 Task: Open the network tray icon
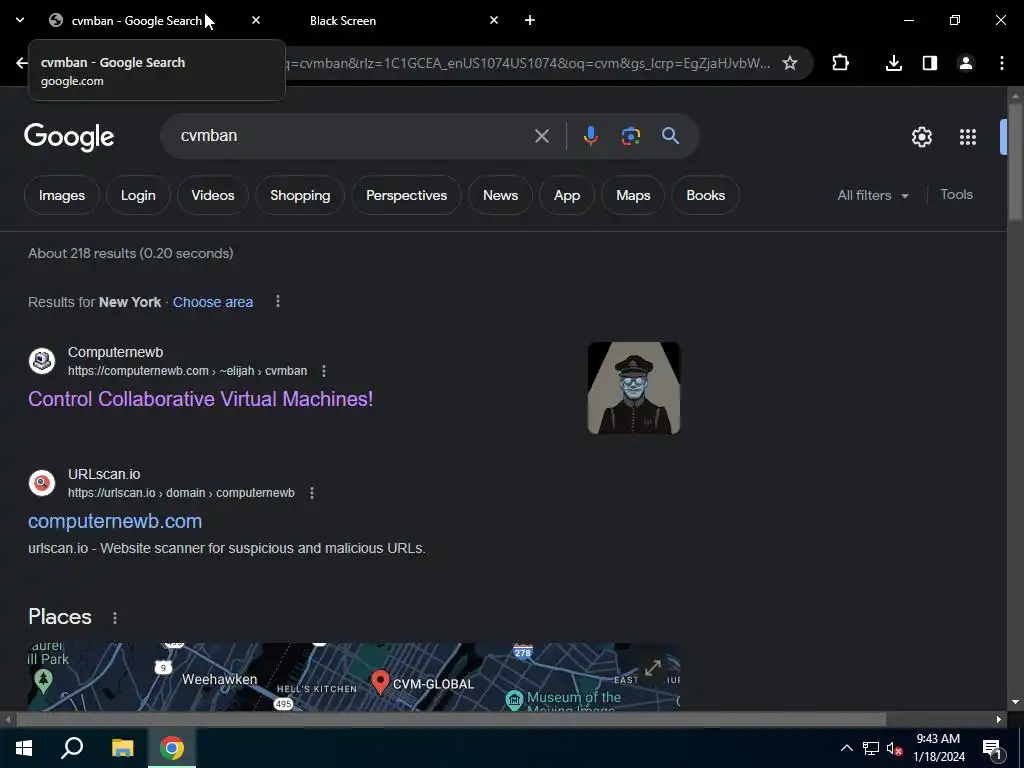pyautogui.click(x=871, y=748)
